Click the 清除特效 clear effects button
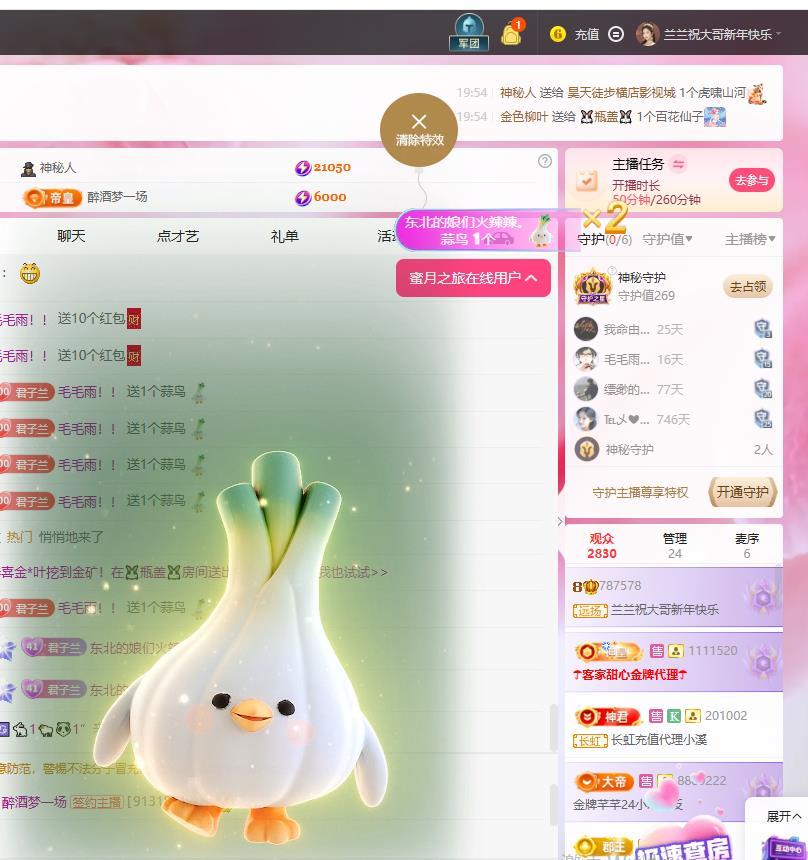Image resolution: width=808 pixels, height=860 pixels. [418, 127]
